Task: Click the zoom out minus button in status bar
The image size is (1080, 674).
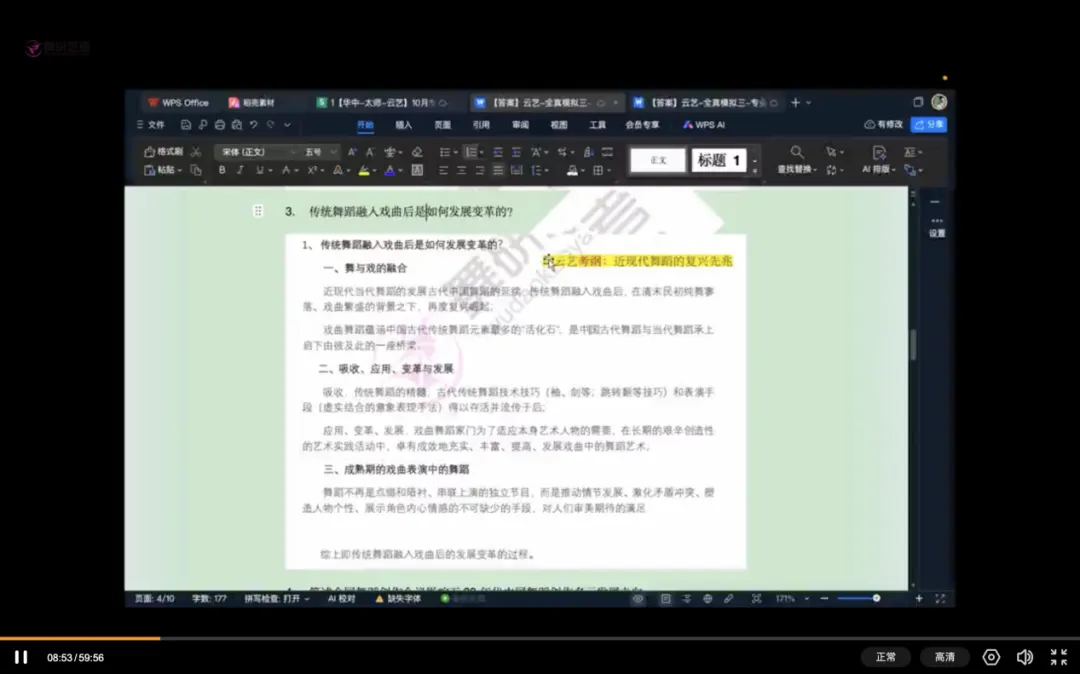Action: coord(824,599)
